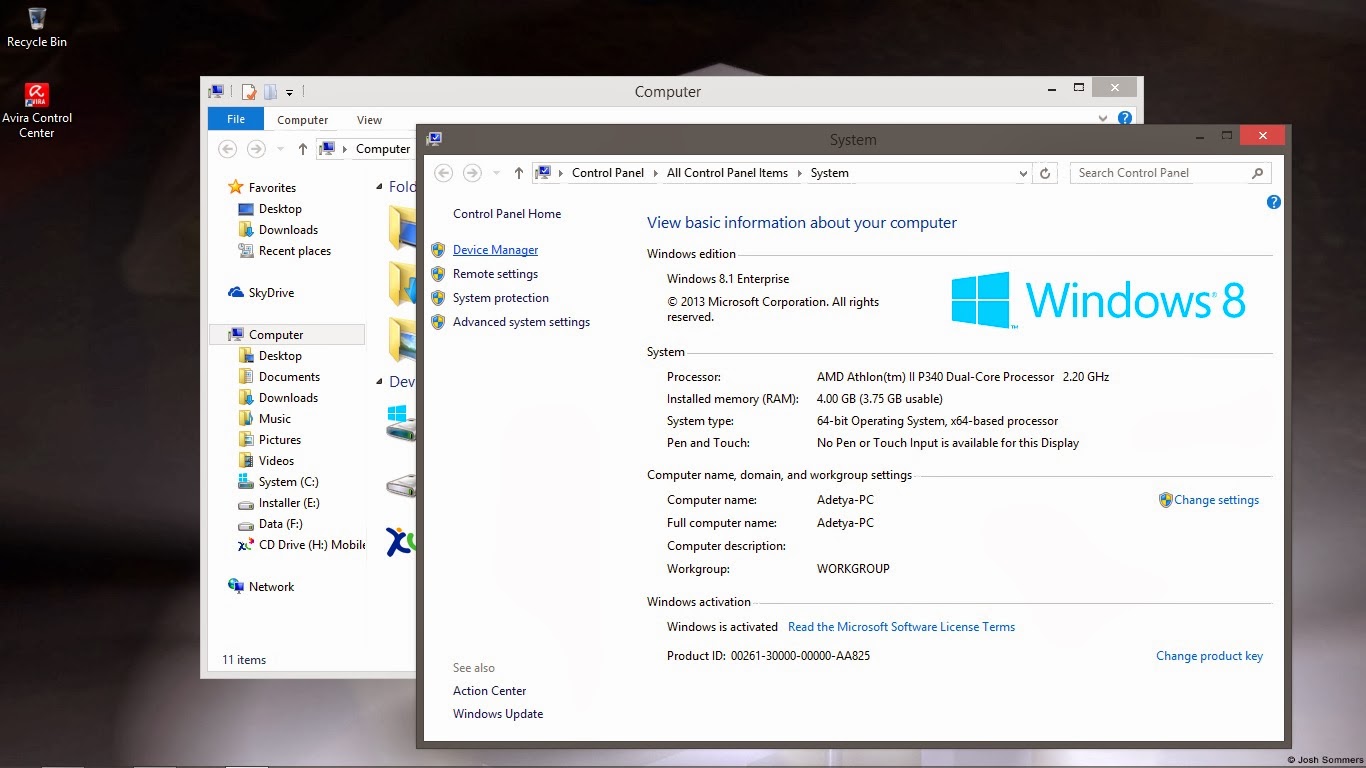Open the arrow after All Control Panel Items
This screenshot has width=1366, height=768.
click(800, 173)
